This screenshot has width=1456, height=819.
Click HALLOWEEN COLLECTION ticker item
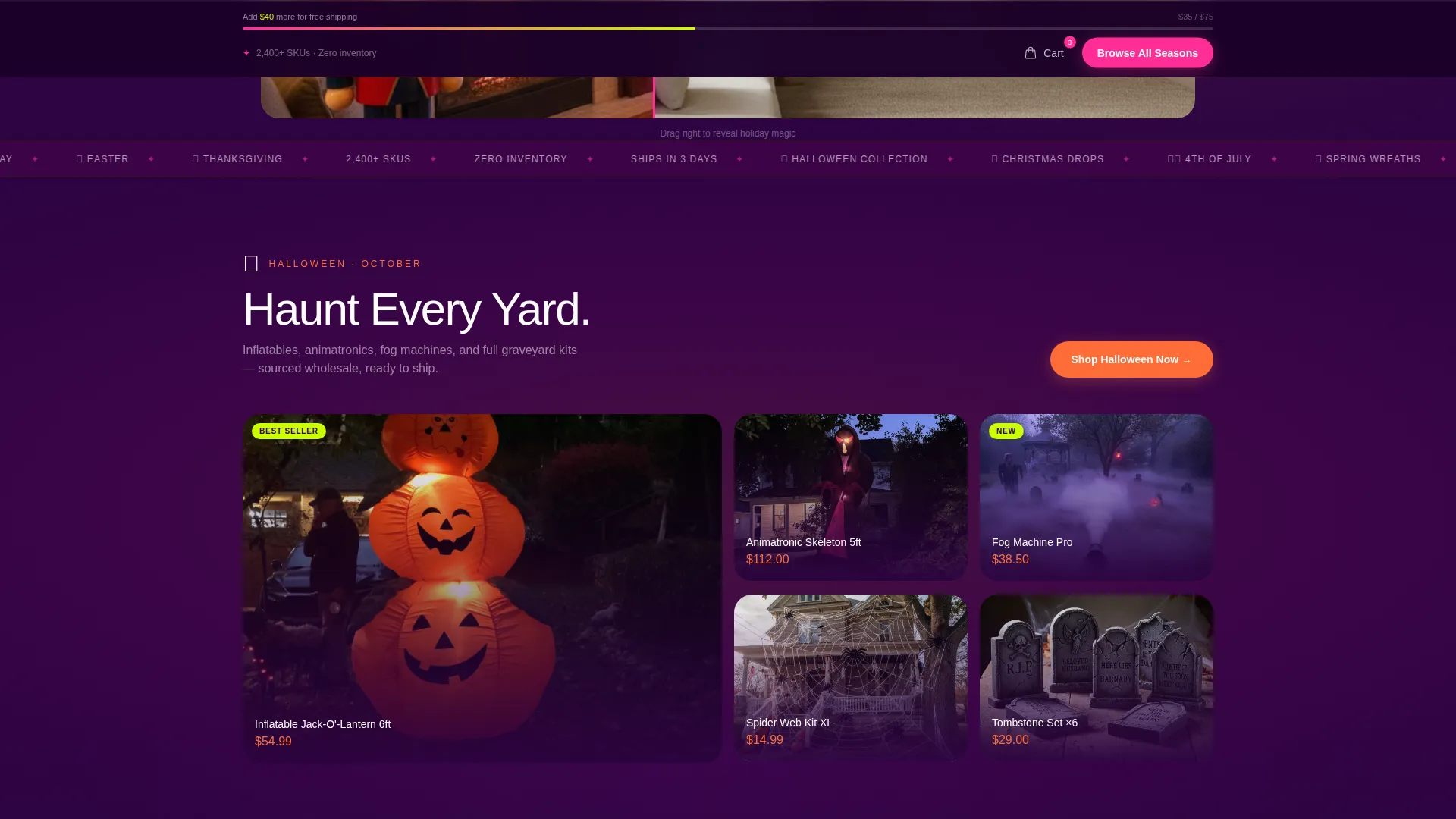click(854, 159)
